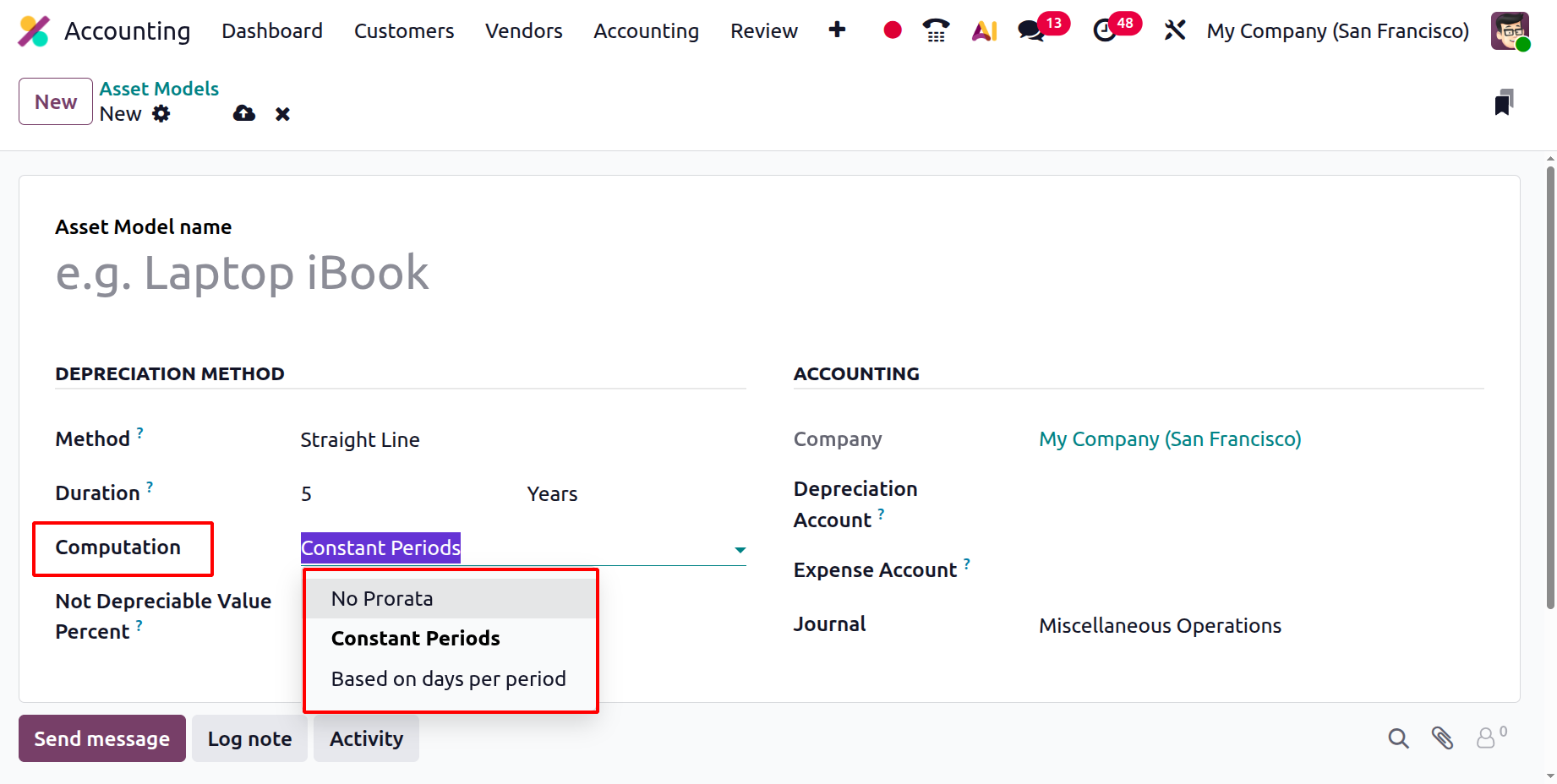This screenshot has height=784, width=1557.
Task: Toggle the Computation dropdown arrow
Action: coord(740,550)
